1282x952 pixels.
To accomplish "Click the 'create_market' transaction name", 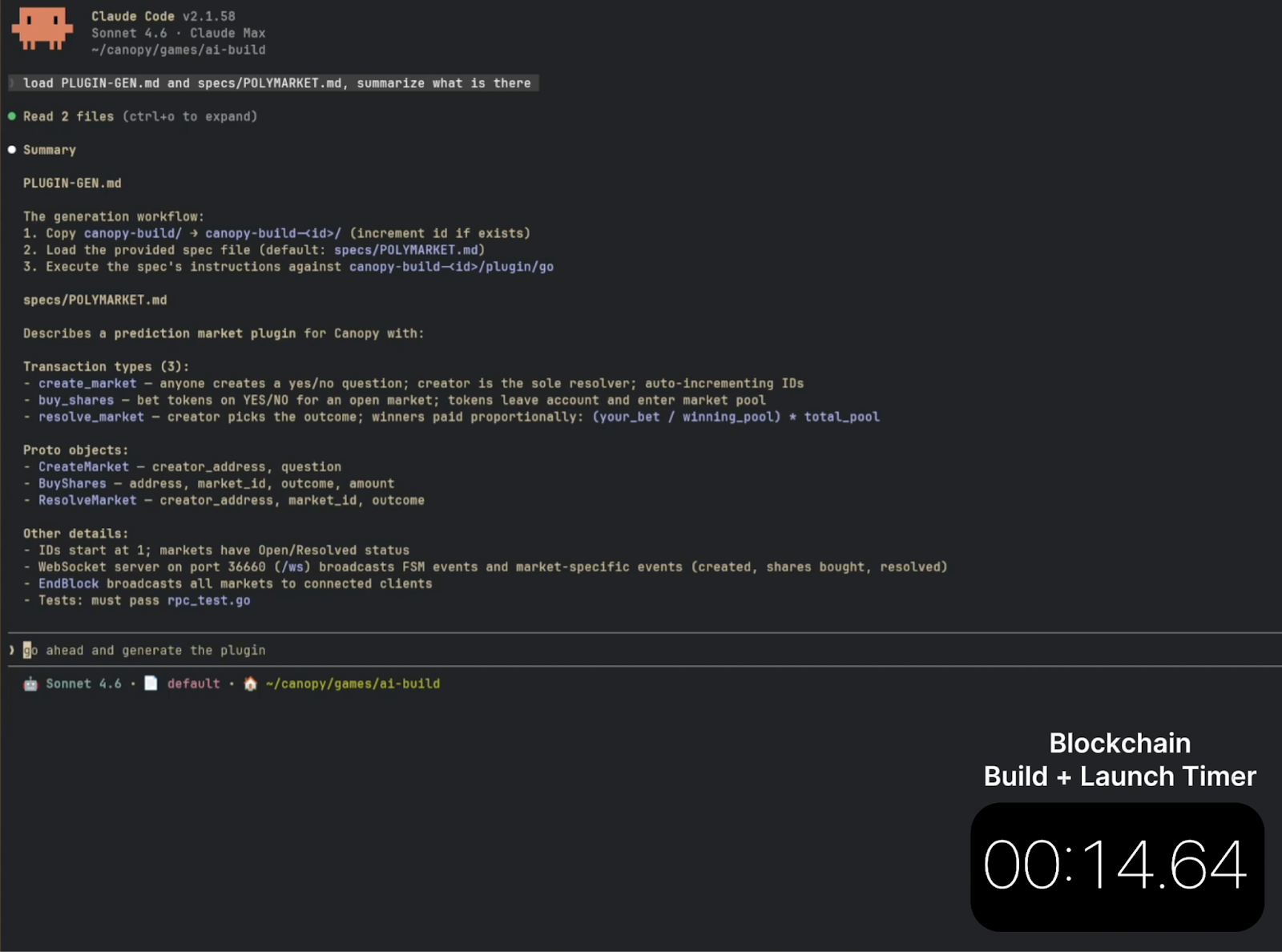I will click(x=87, y=384).
